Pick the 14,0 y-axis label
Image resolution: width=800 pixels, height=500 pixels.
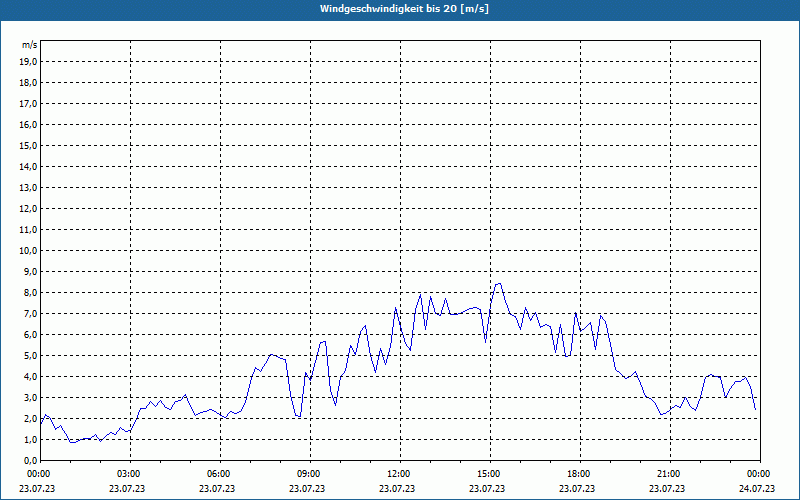point(29,166)
